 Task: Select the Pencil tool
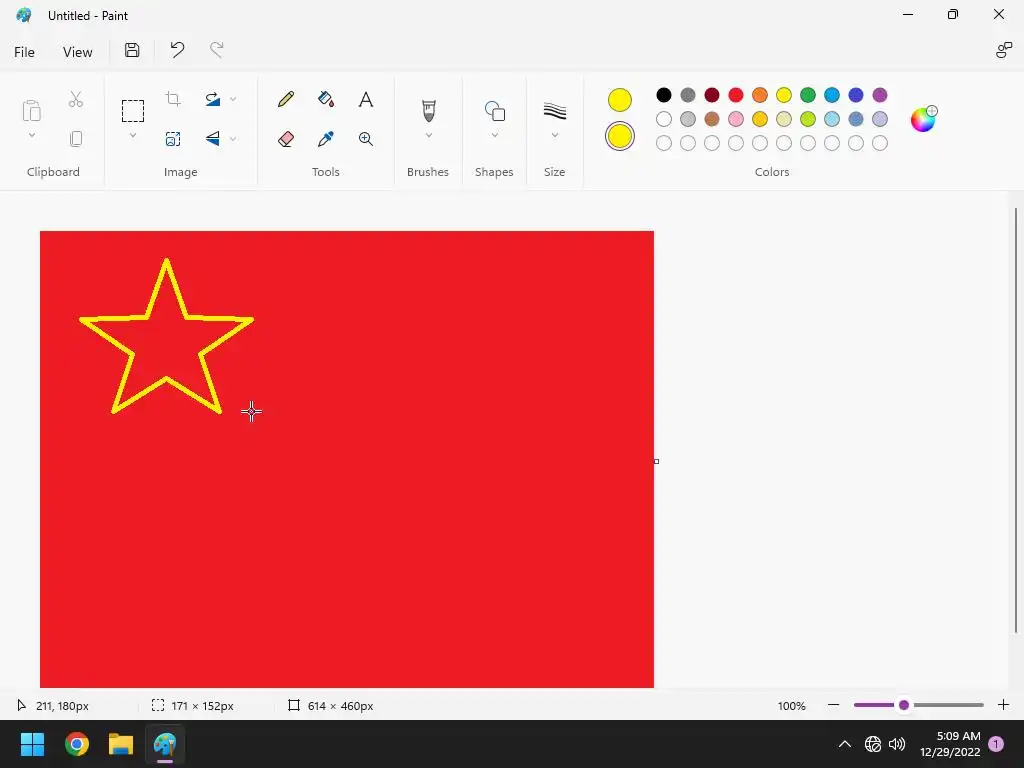point(285,99)
